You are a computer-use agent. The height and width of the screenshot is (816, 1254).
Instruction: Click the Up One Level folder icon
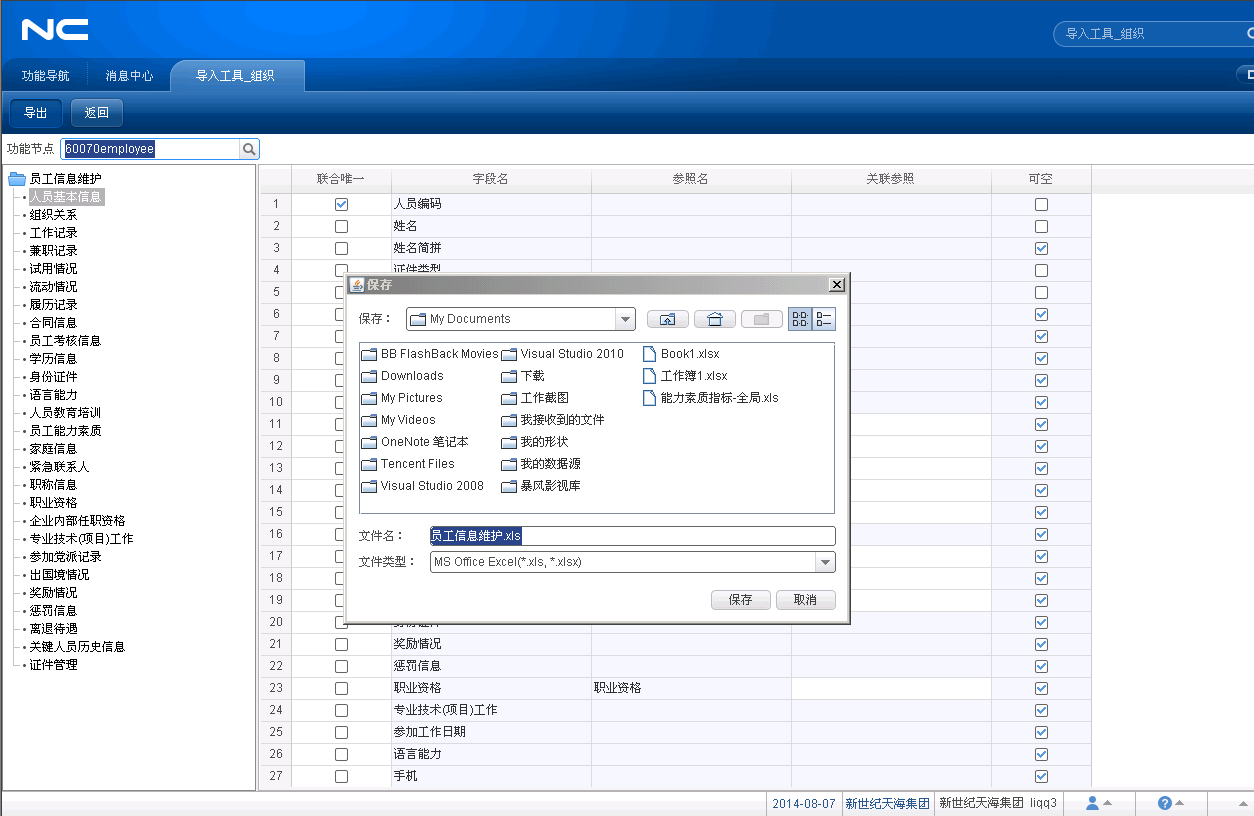(668, 319)
